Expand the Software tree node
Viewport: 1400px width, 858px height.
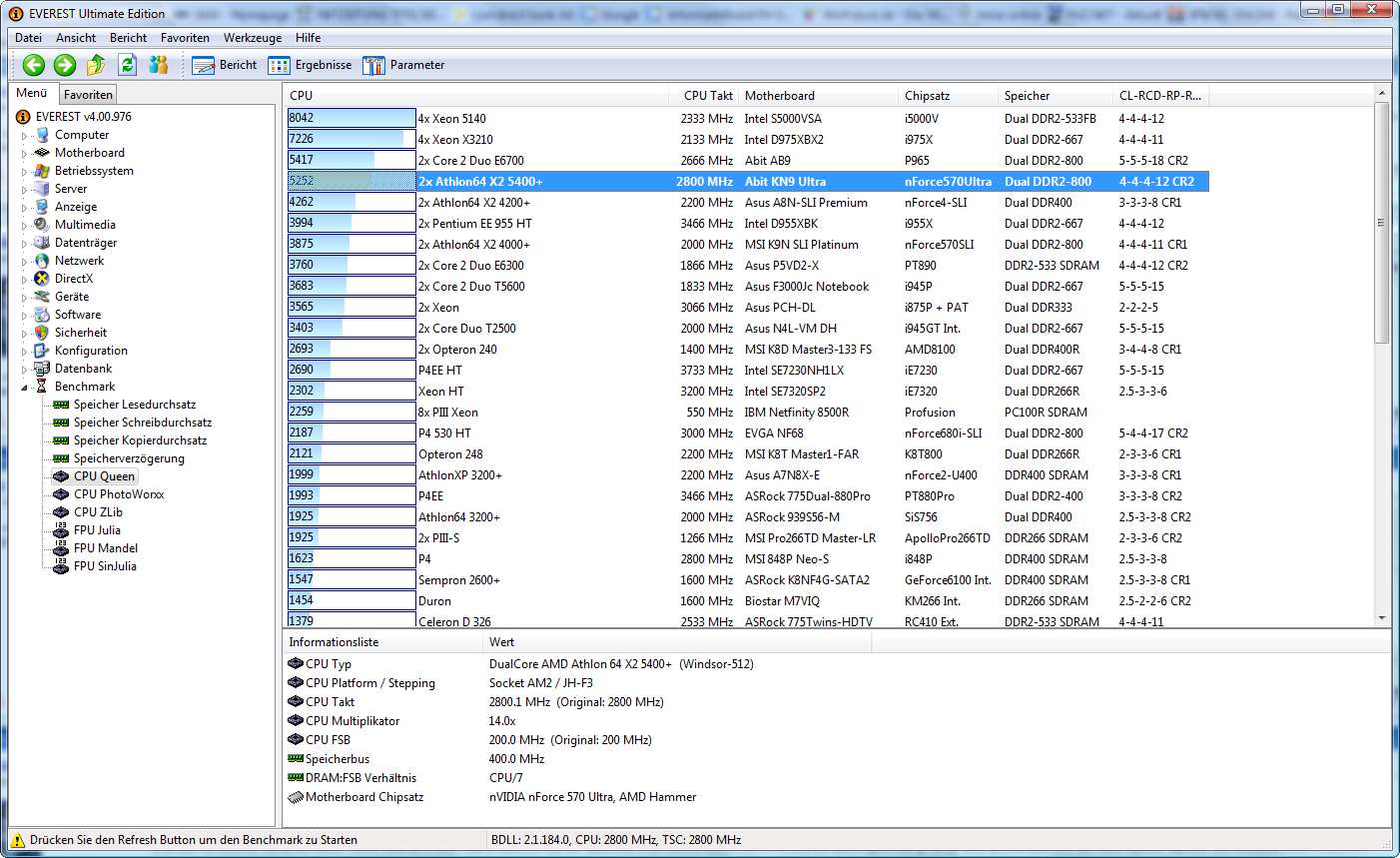point(25,315)
